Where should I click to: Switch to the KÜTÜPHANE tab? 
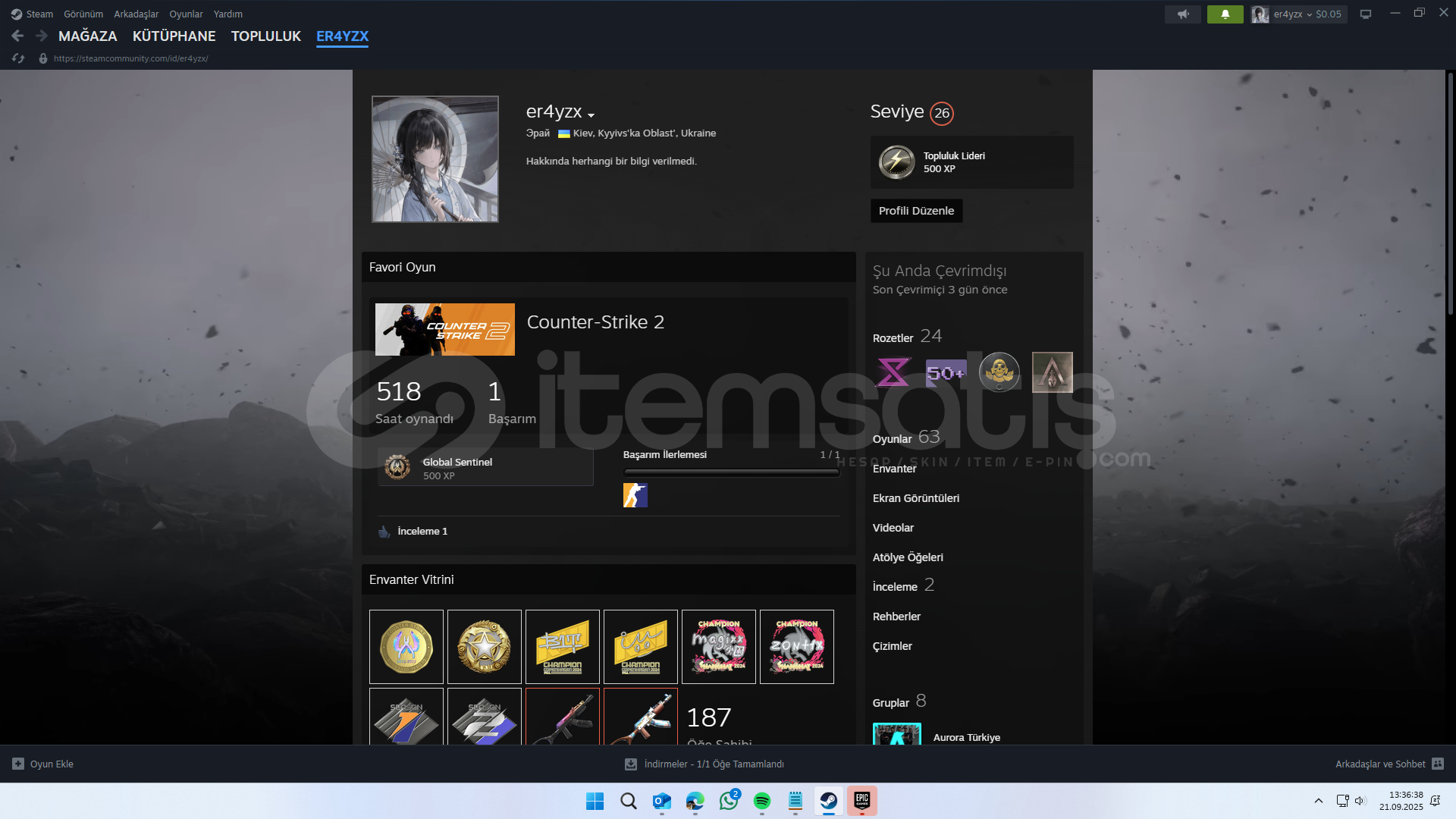pyautogui.click(x=174, y=36)
